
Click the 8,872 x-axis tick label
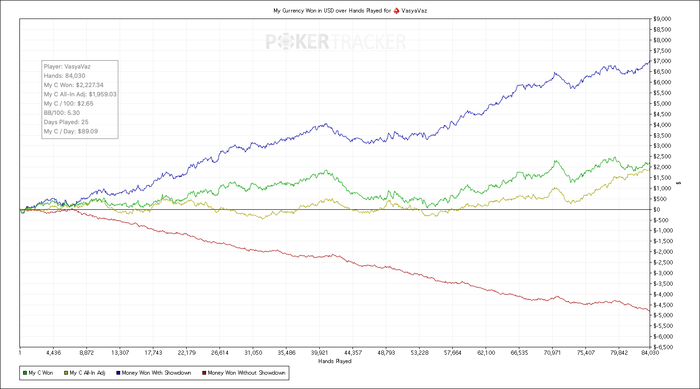coord(87,353)
